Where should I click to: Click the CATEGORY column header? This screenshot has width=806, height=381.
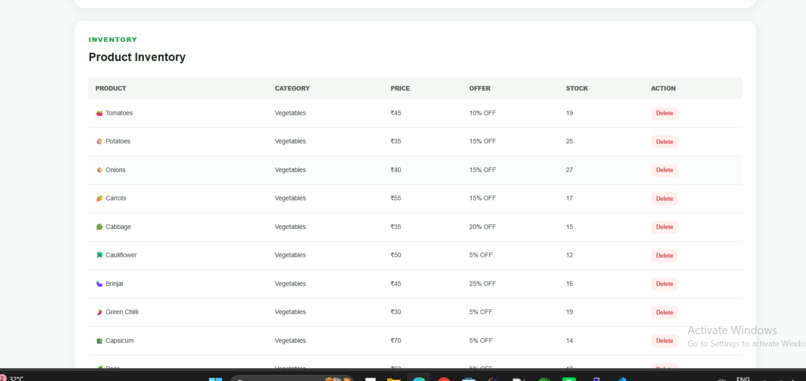pyautogui.click(x=292, y=88)
